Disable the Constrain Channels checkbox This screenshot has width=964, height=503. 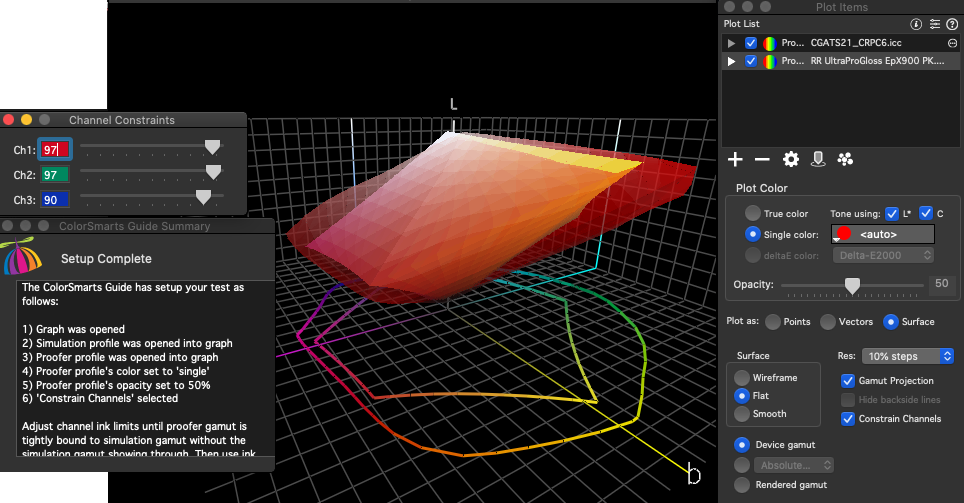pos(848,418)
